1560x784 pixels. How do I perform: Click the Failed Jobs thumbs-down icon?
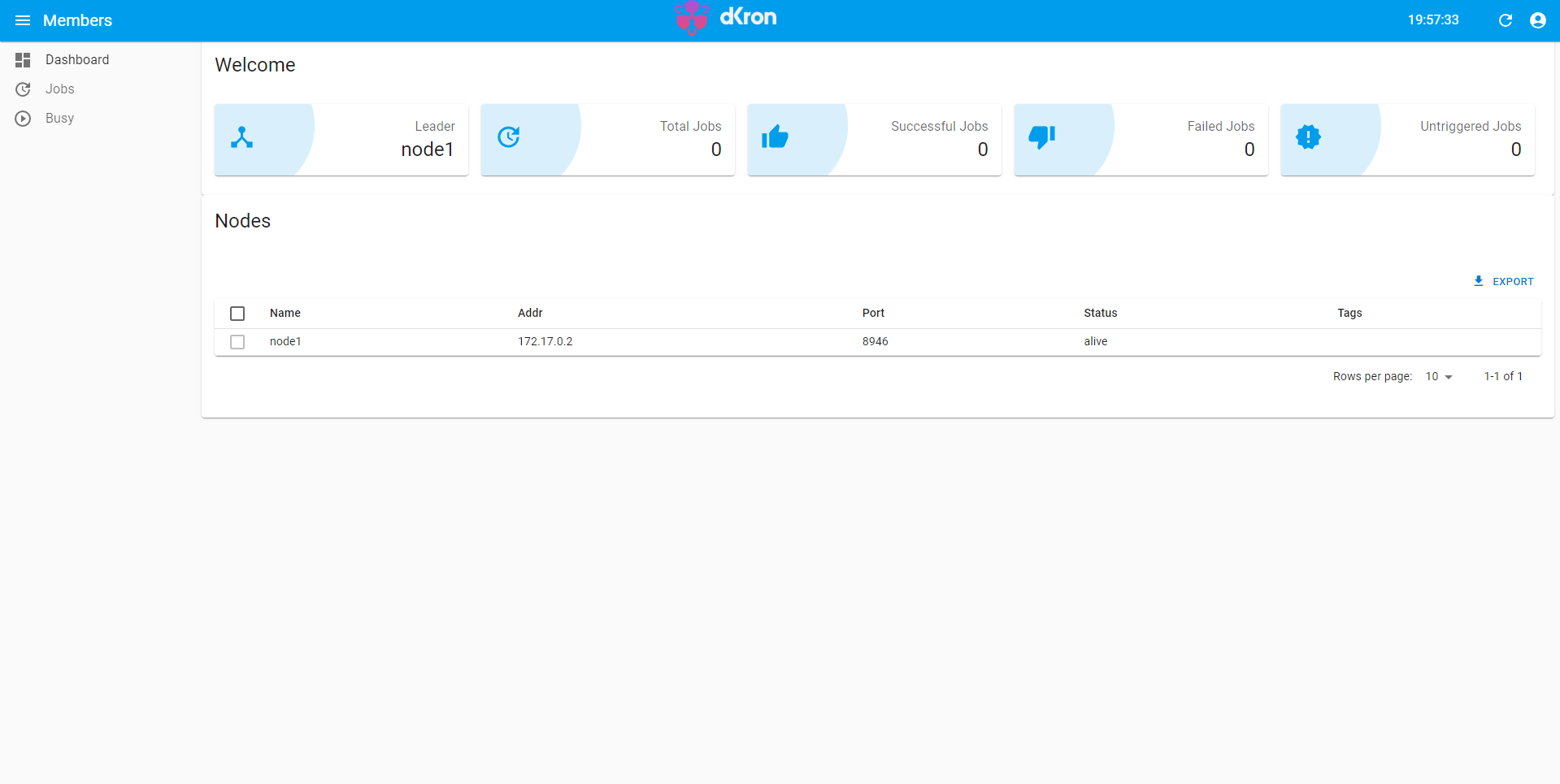1041,137
